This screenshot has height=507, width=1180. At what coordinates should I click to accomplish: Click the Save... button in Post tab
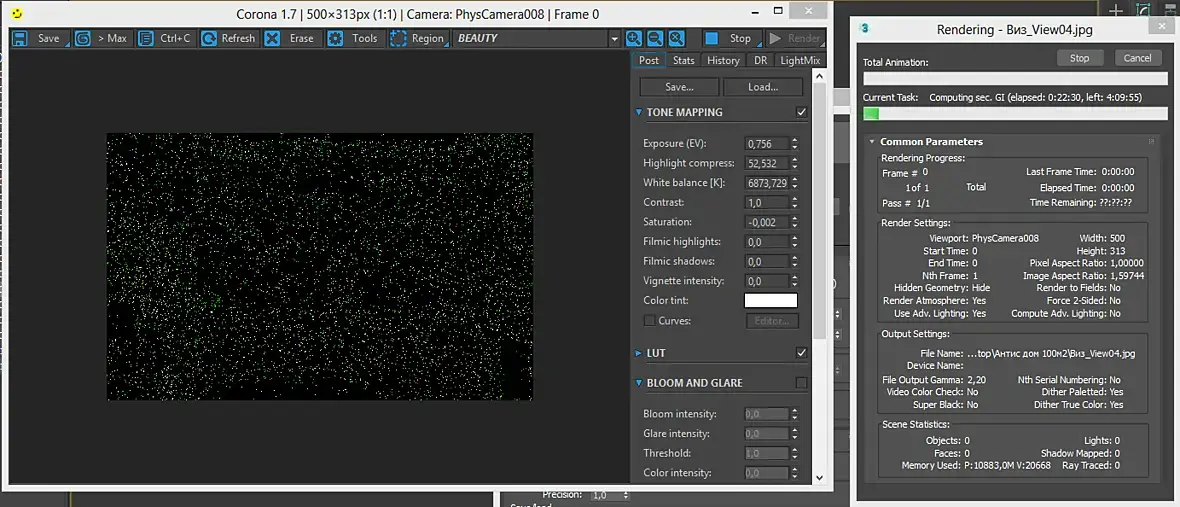tap(680, 87)
